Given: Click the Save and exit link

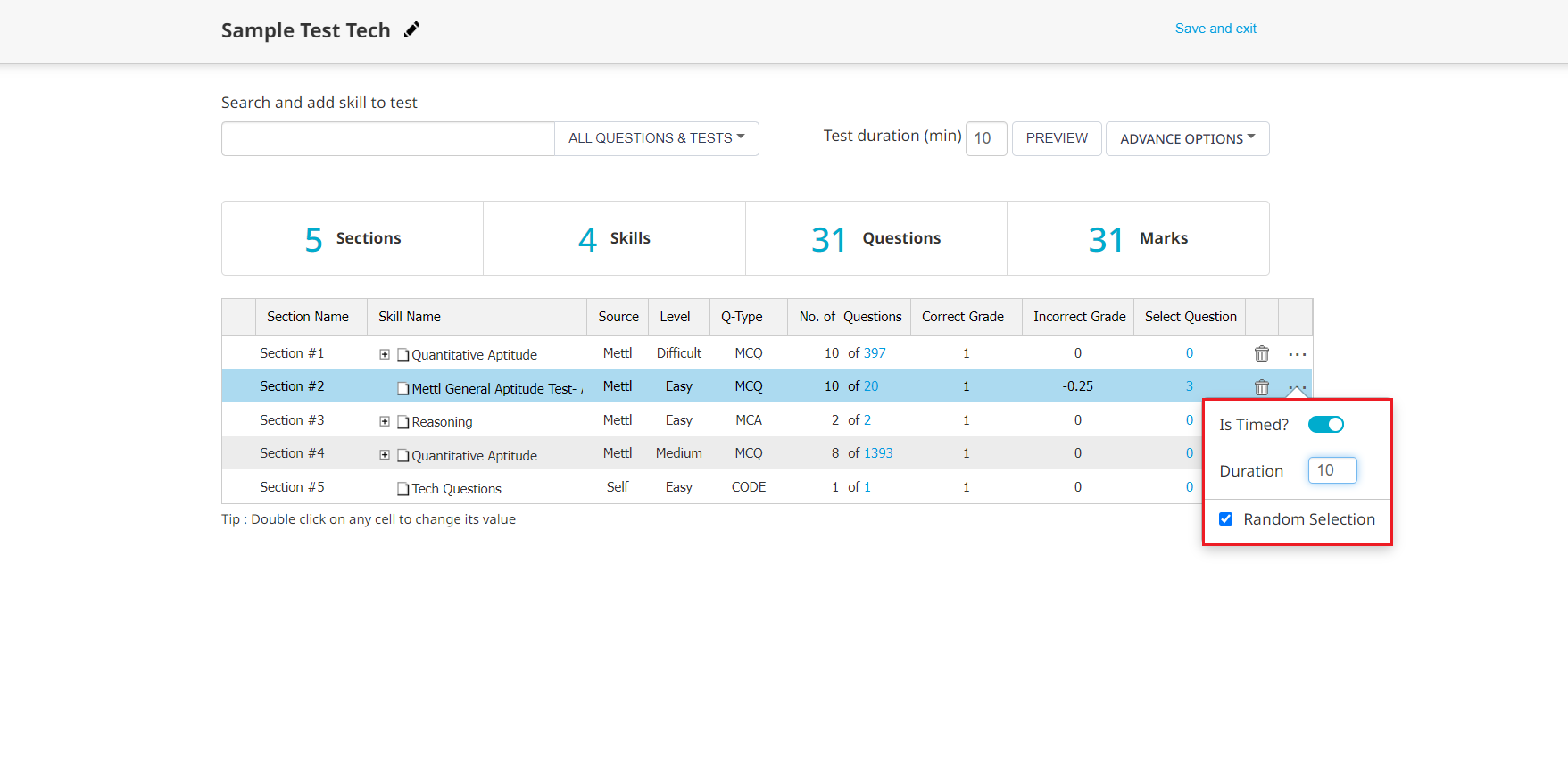Looking at the screenshot, I should tap(1215, 29).
